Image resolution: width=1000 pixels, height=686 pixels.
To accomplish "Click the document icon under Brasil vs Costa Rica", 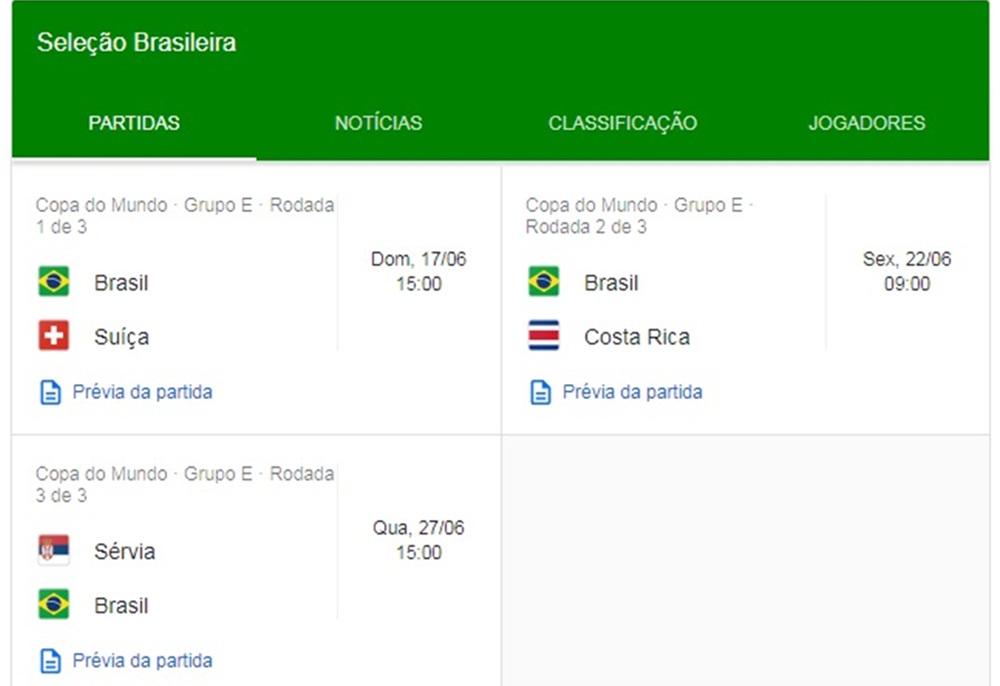I will (540, 393).
